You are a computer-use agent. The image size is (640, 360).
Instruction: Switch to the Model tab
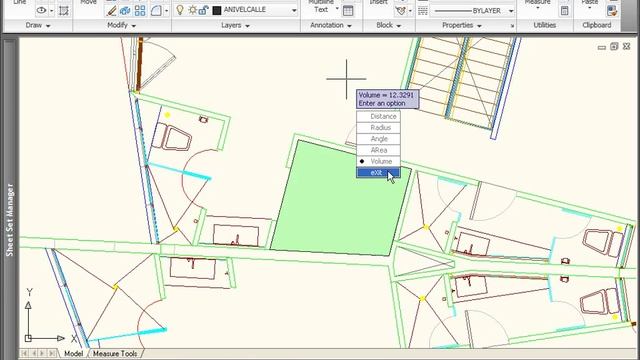tap(73, 353)
